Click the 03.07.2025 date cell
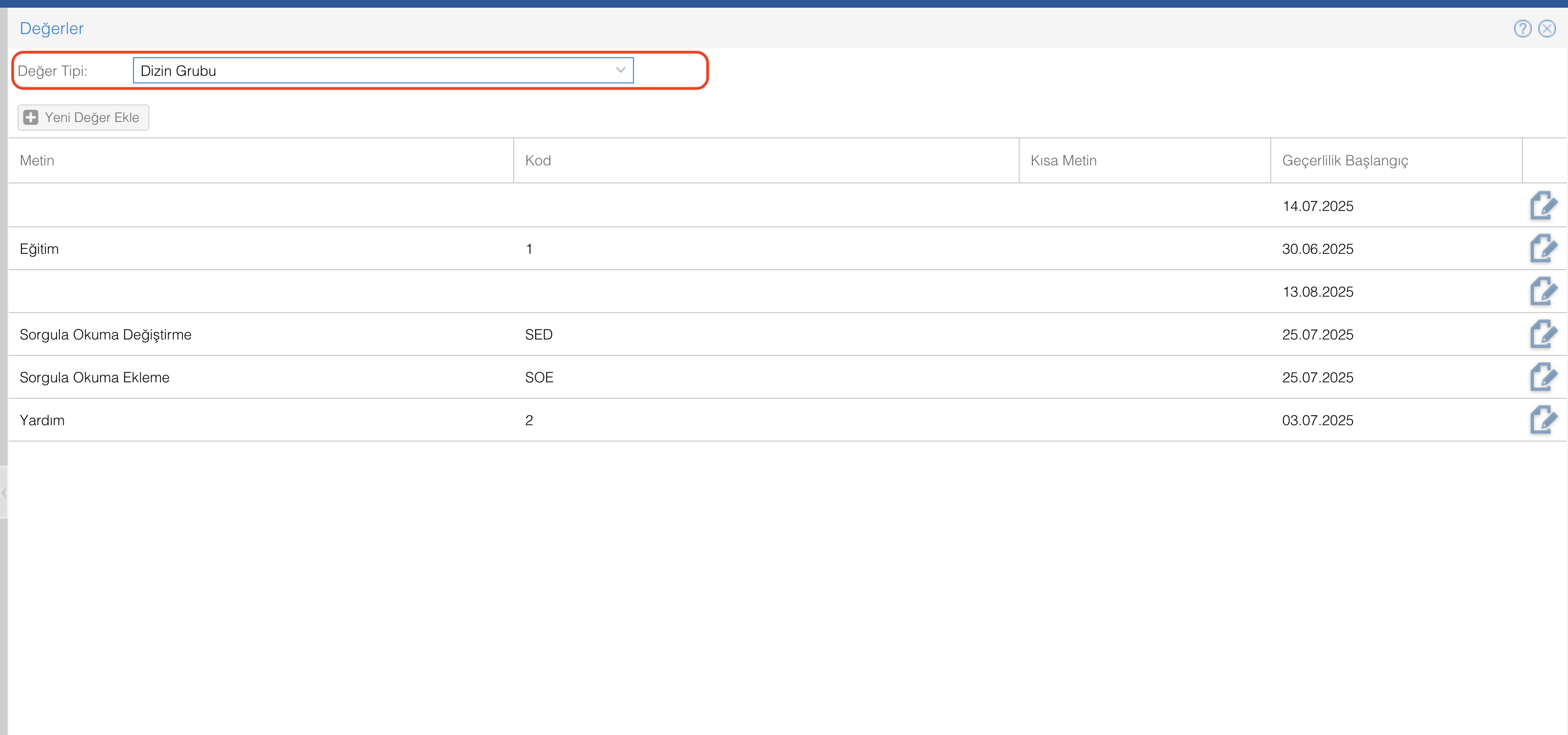Screen dimensions: 1568x735 1317,420
